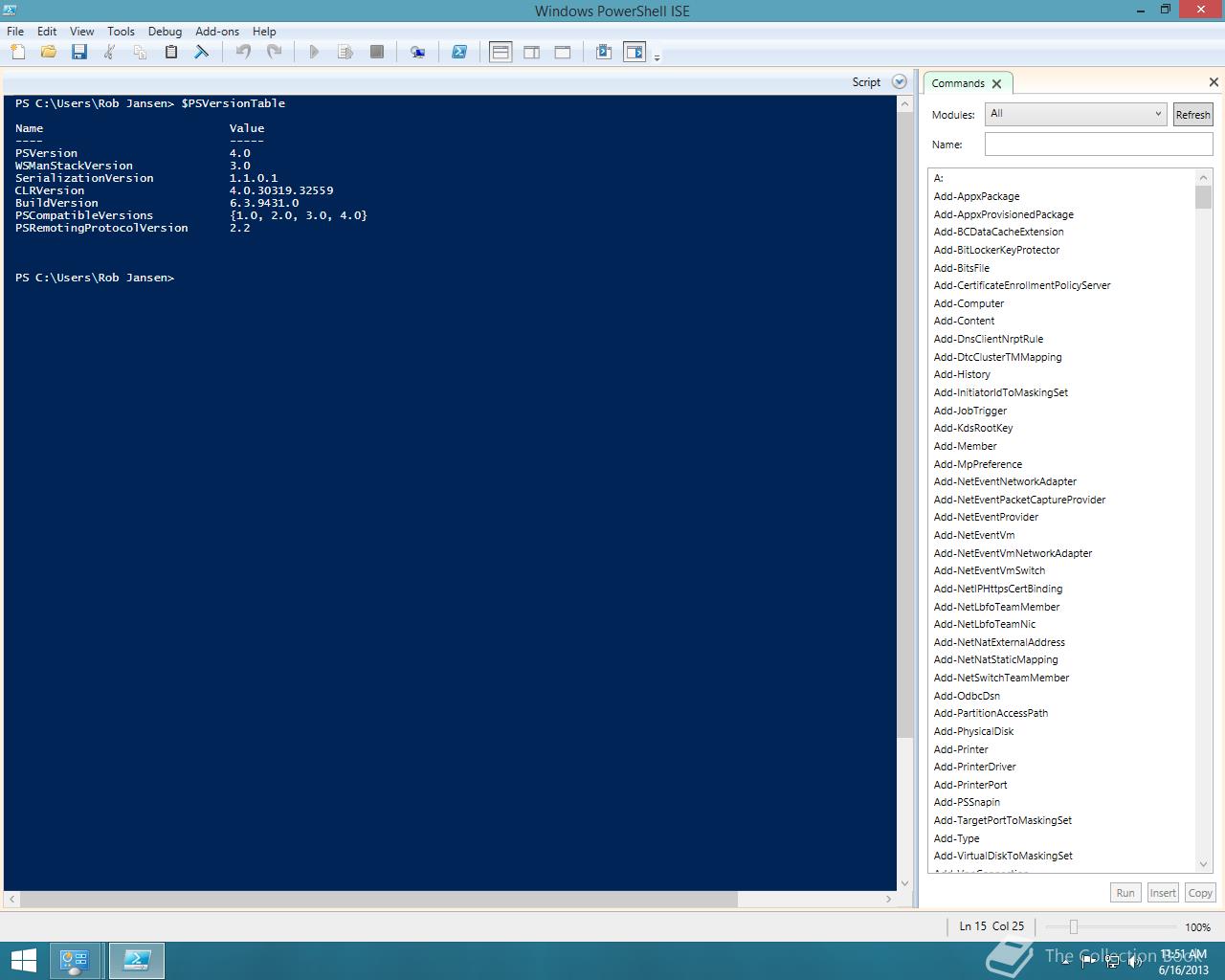Image resolution: width=1225 pixels, height=980 pixels.
Task: Start PowerShell.exe from the blue console icon
Action: click(459, 52)
